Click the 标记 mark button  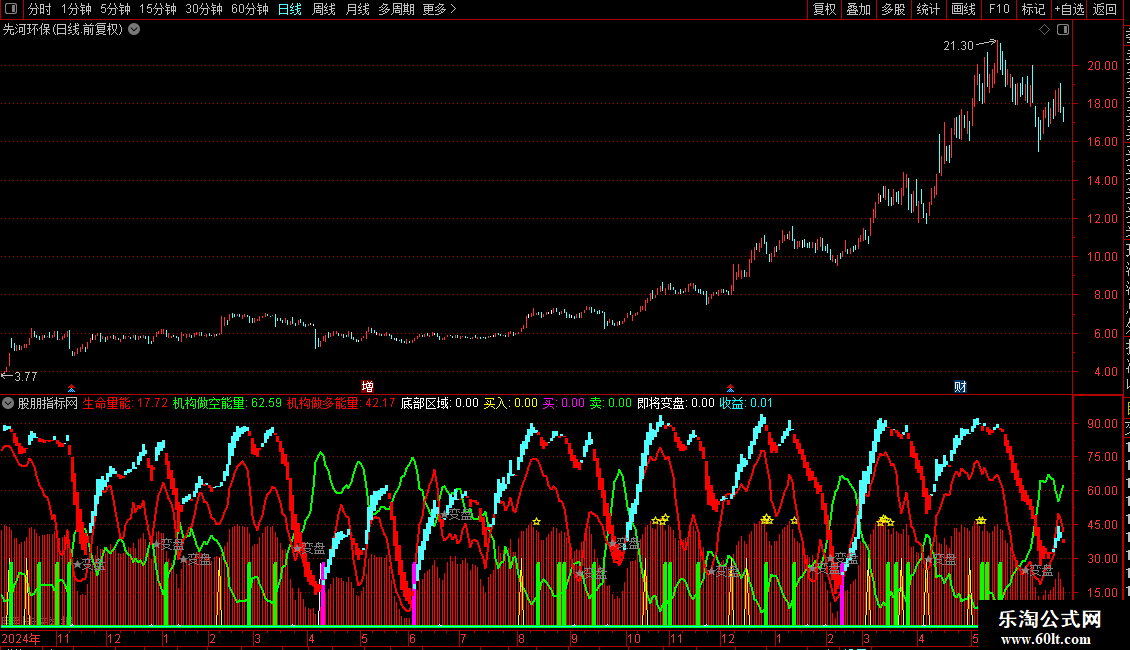tap(1033, 9)
